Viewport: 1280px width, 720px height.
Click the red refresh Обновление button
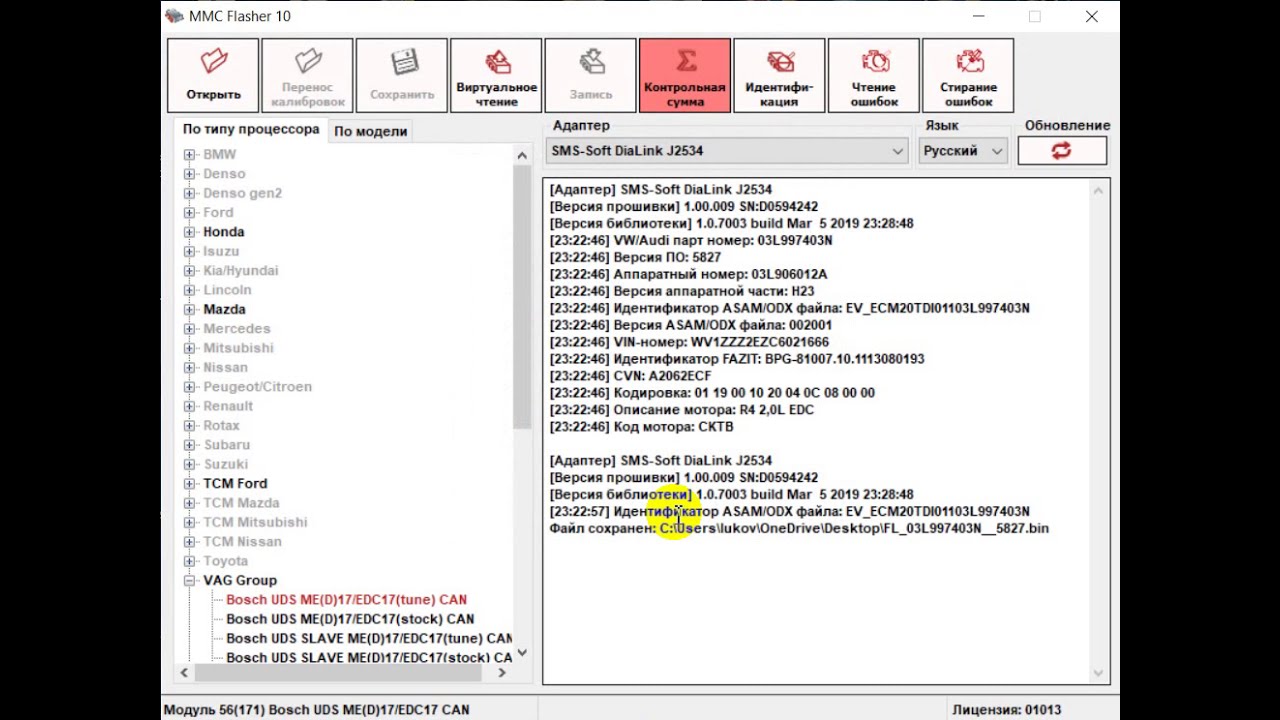coord(1062,150)
